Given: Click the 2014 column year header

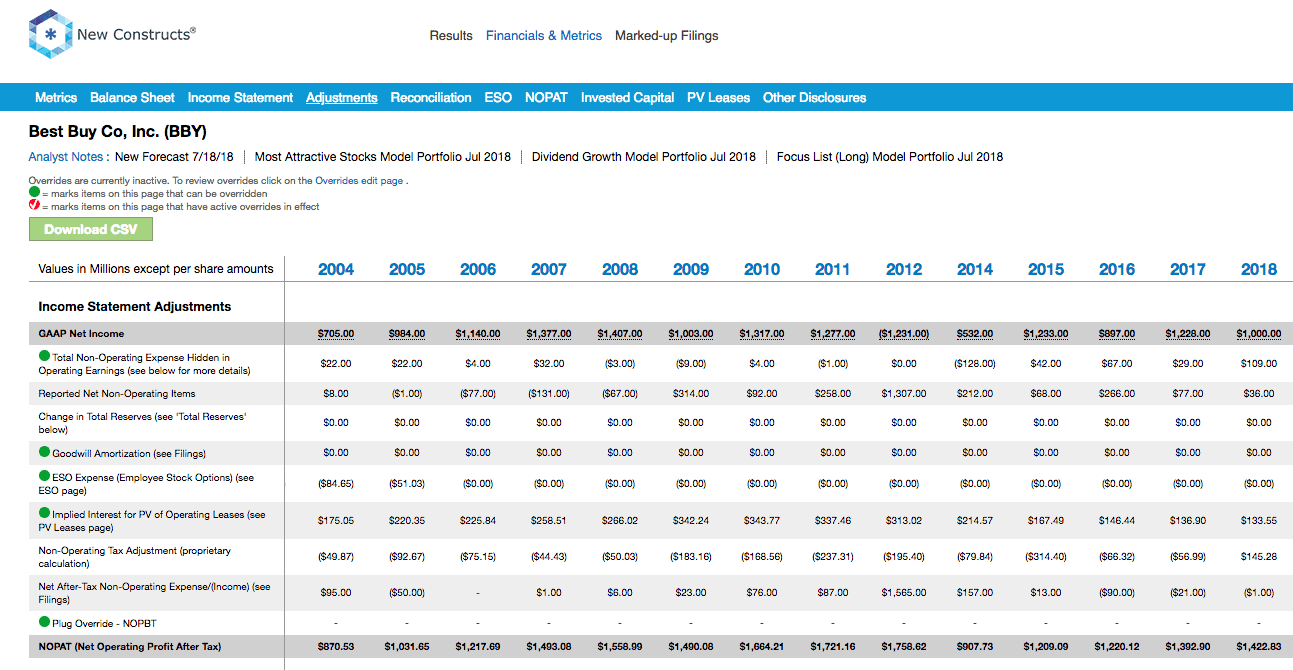Looking at the screenshot, I should tap(975, 269).
